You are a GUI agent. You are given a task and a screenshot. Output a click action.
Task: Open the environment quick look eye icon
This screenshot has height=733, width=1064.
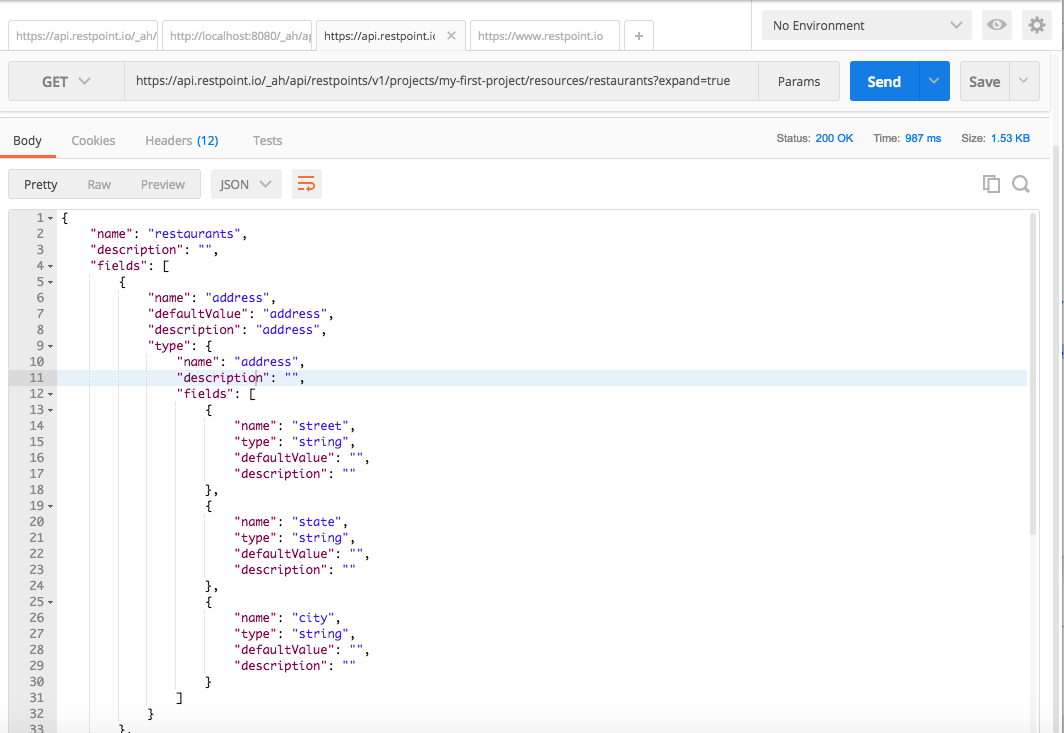pos(996,25)
